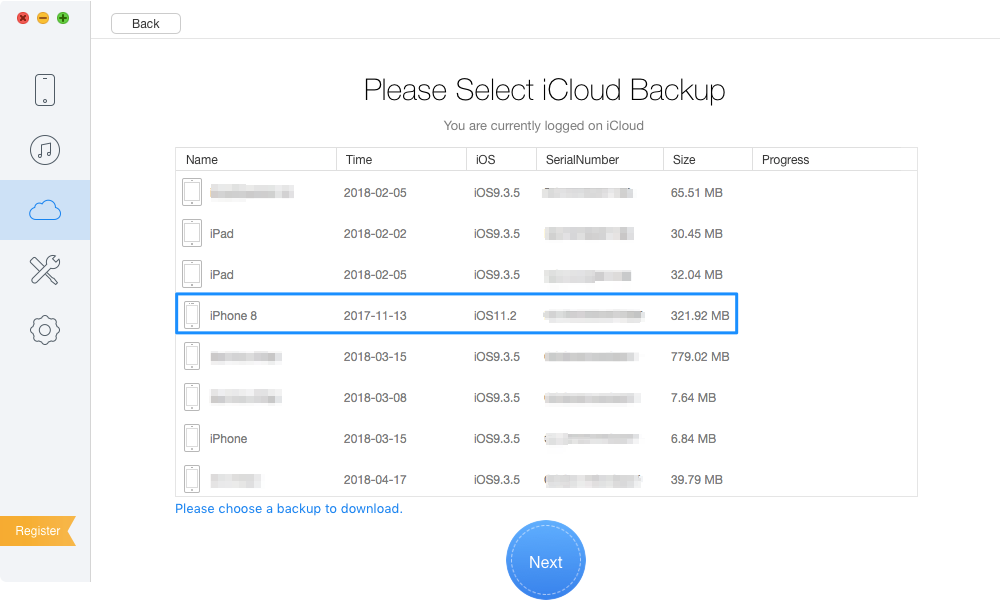Click the Back button

tap(146, 24)
